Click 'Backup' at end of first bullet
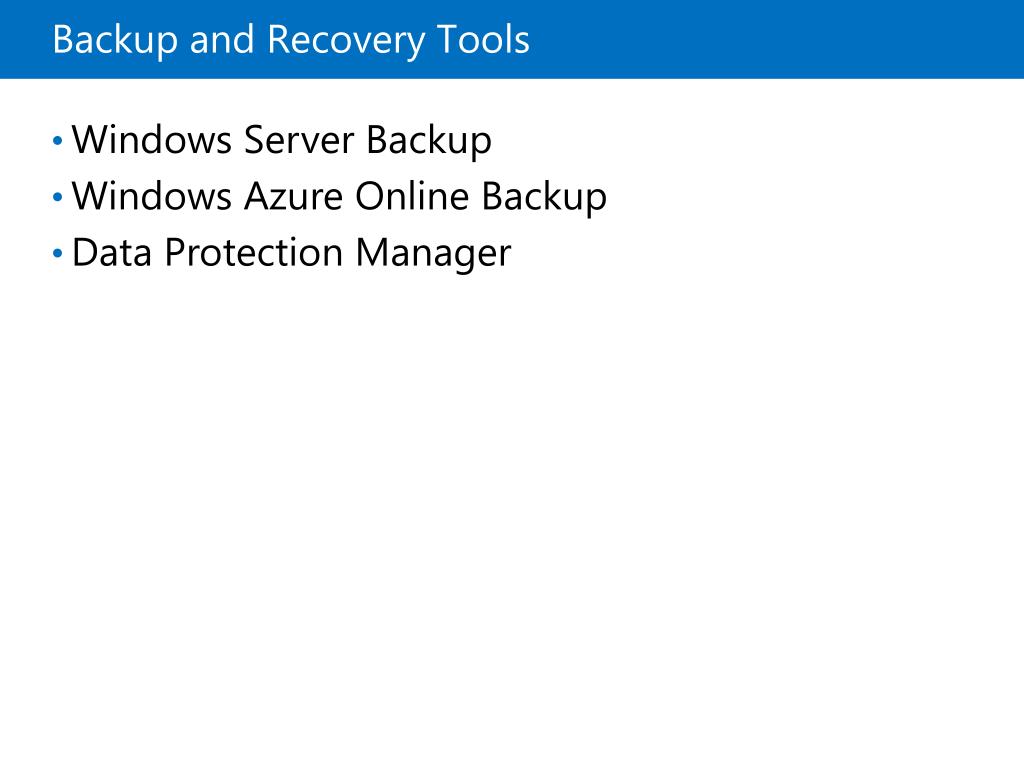Image resolution: width=1024 pixels, height=768 pixels. click(428, 142)
